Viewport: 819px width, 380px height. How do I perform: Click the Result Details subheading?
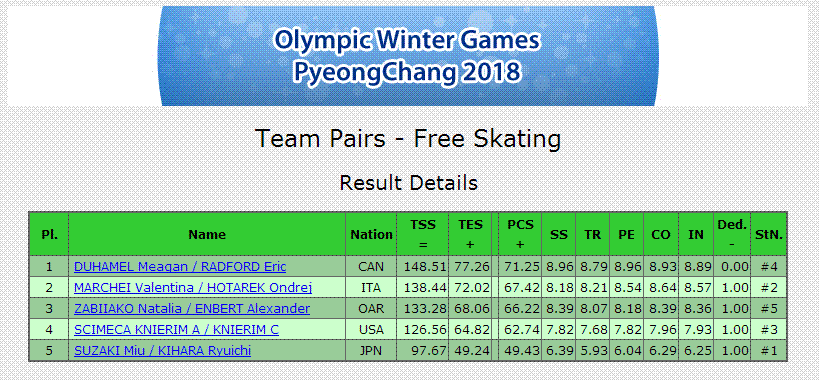[x=408, y=183]
